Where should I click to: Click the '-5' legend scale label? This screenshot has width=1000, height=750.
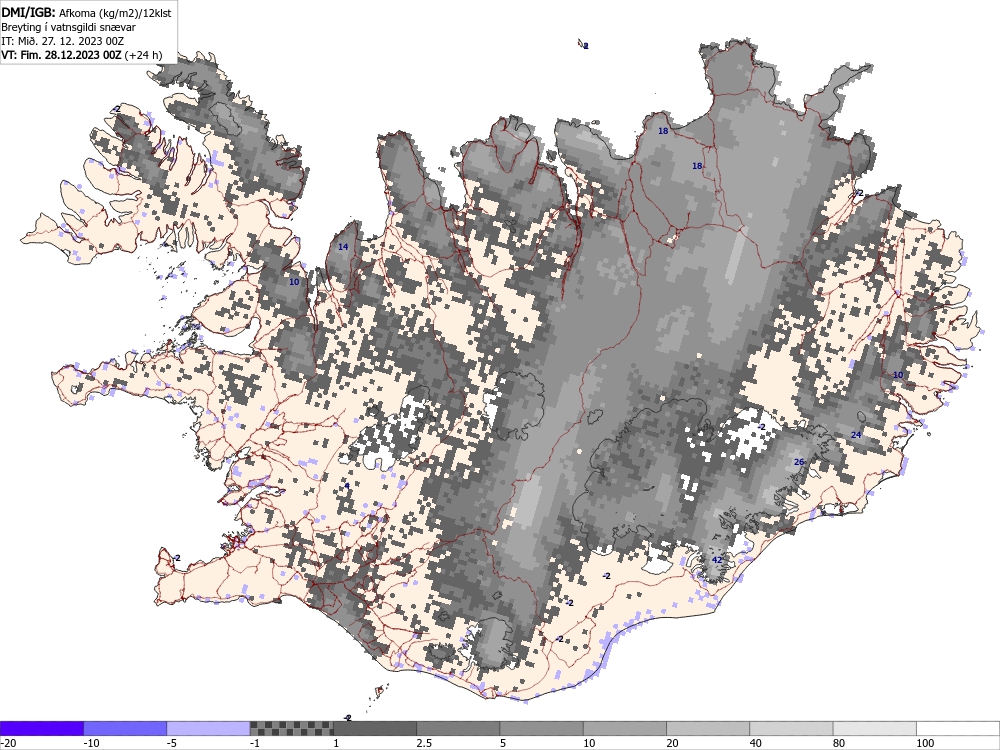tap(172, 743)
